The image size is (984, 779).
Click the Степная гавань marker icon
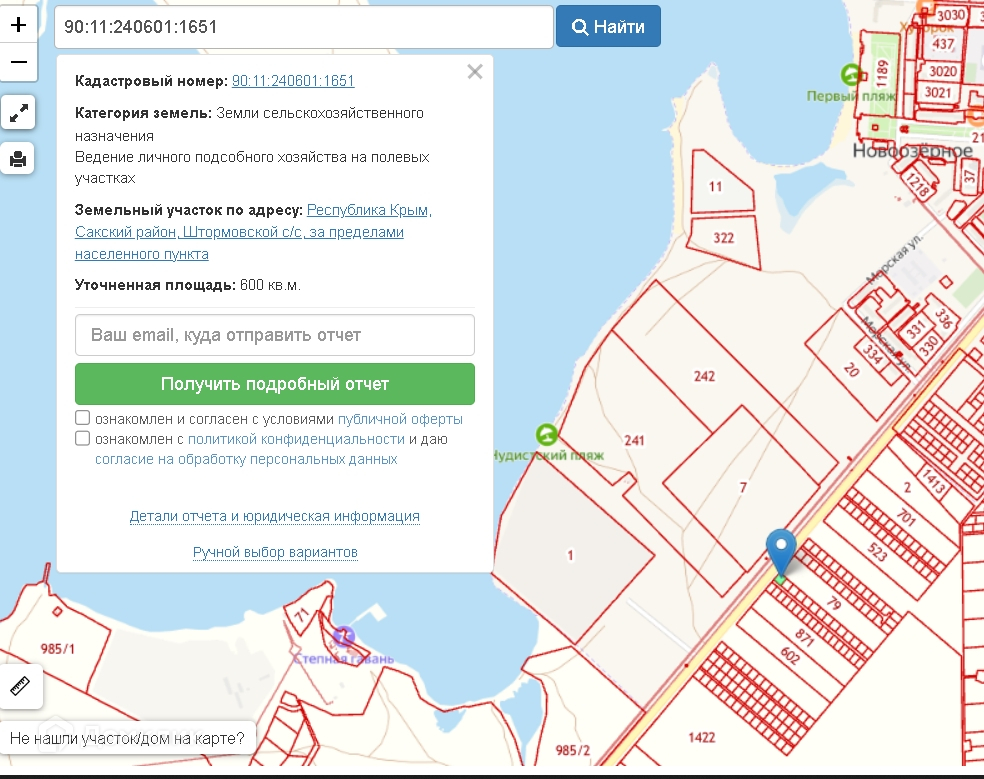[343, 637]
